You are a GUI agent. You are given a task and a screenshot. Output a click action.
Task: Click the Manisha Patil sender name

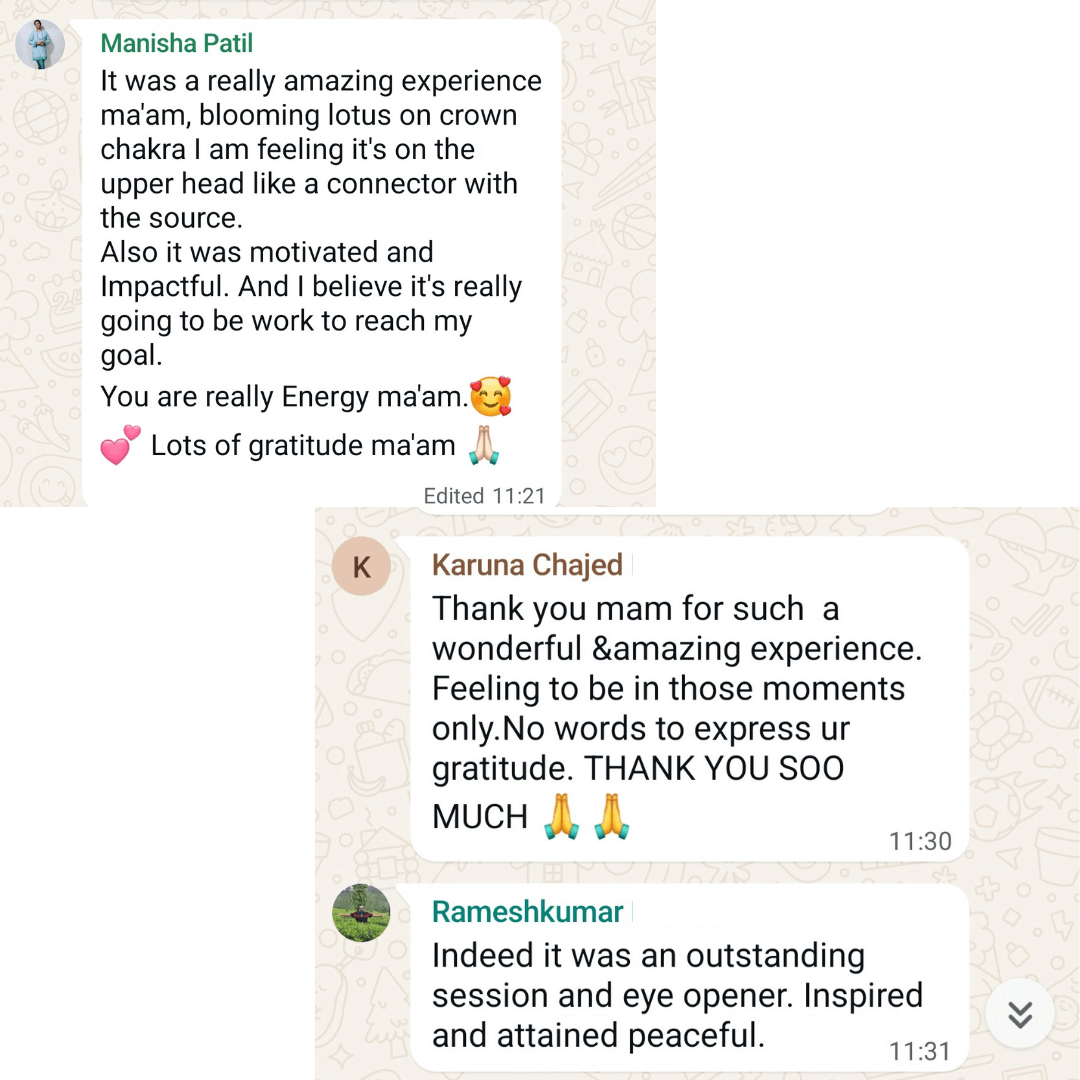(176, 44)
